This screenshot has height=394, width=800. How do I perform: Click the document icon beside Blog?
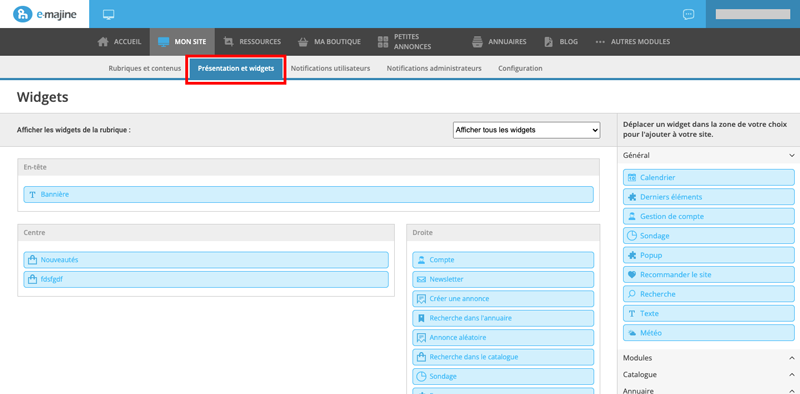coord(548,42)
